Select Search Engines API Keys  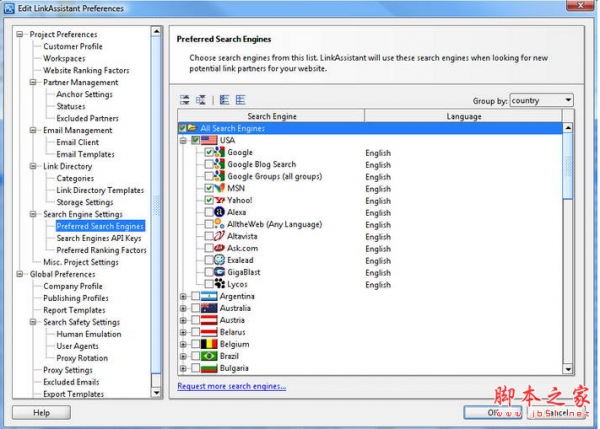[x=99, y=238]
